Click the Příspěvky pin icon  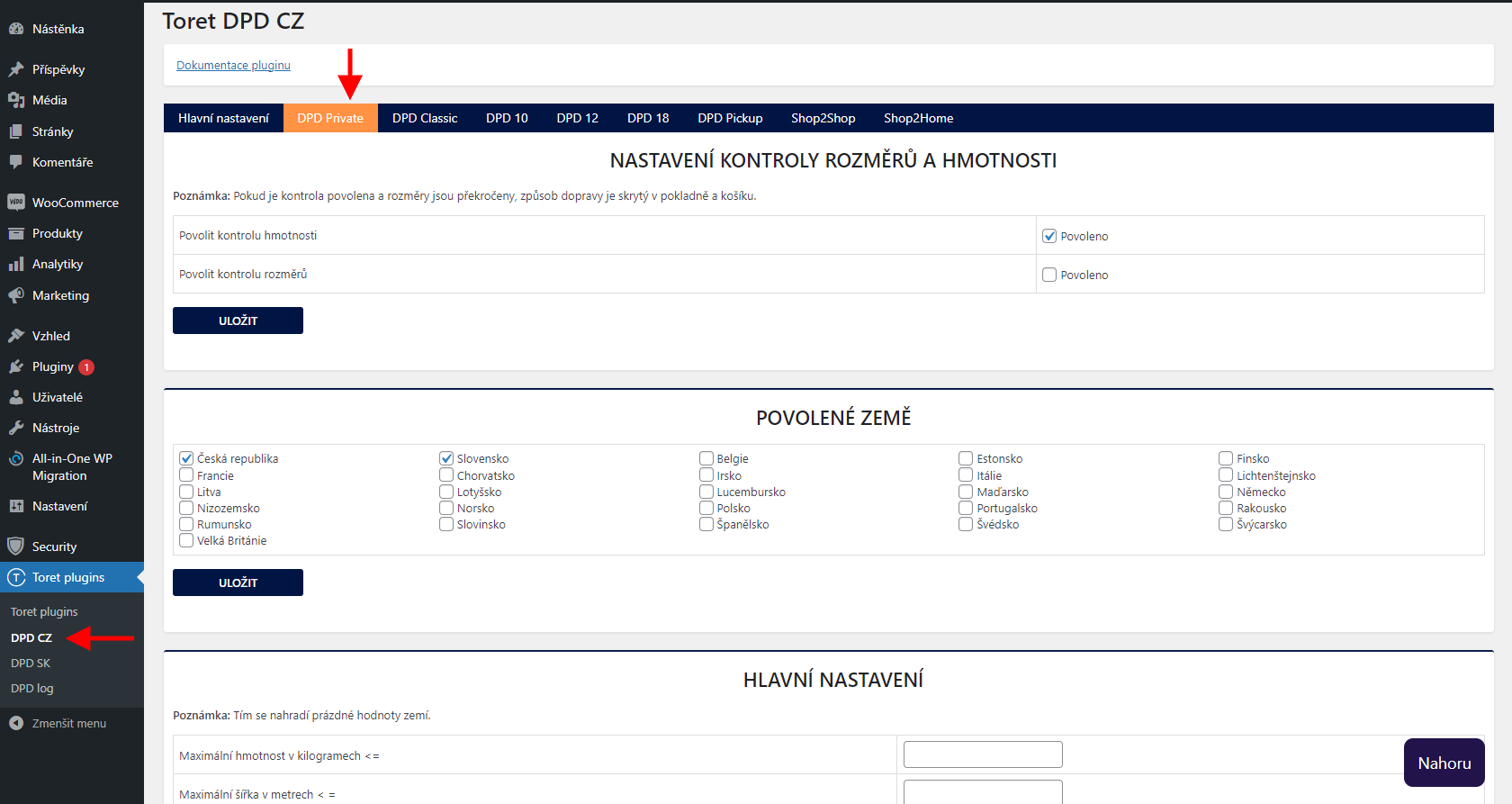pos(16,69)
